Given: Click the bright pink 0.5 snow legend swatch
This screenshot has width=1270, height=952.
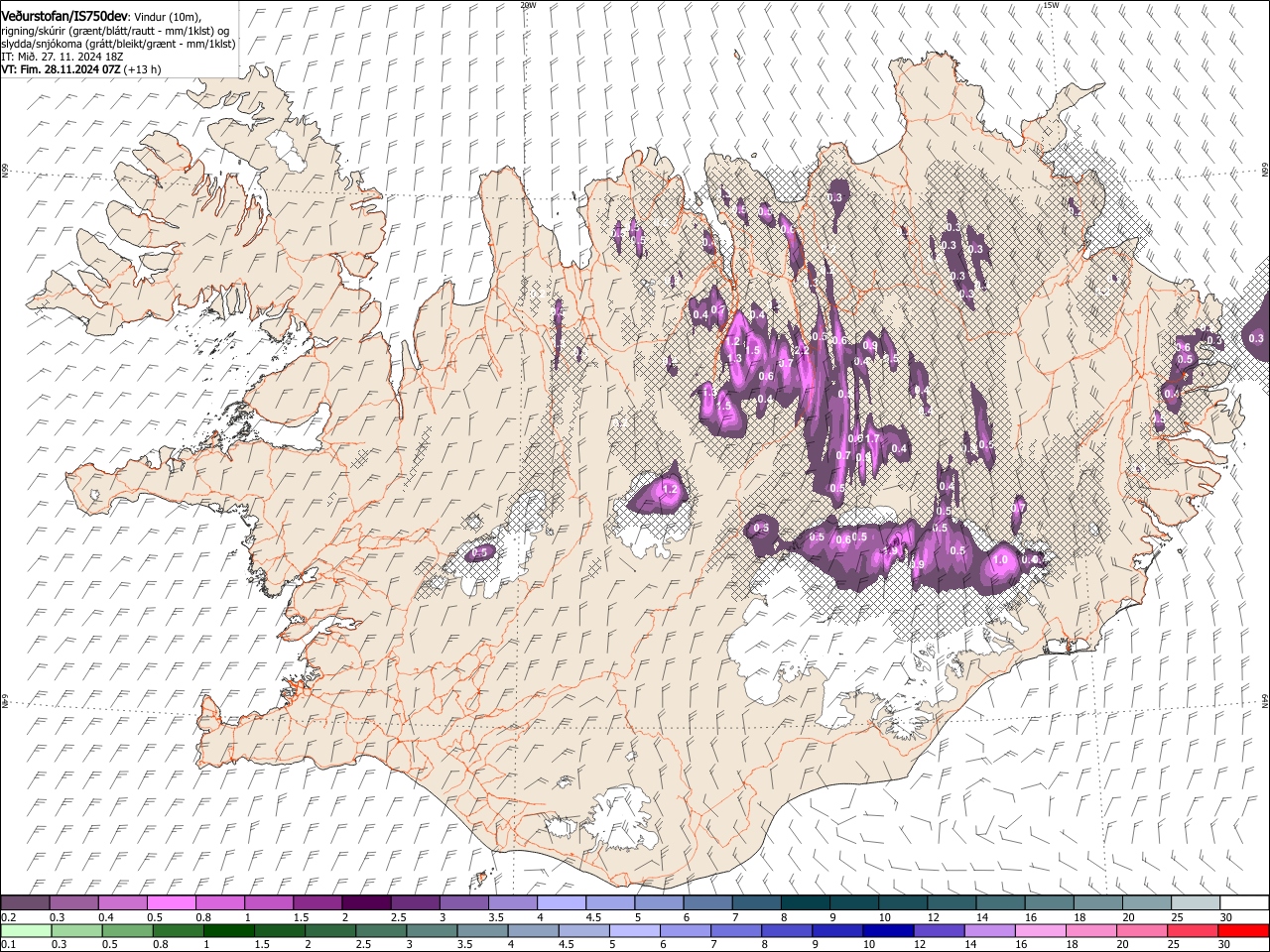Looking at the screenshot, I should [x=172, y=902].
